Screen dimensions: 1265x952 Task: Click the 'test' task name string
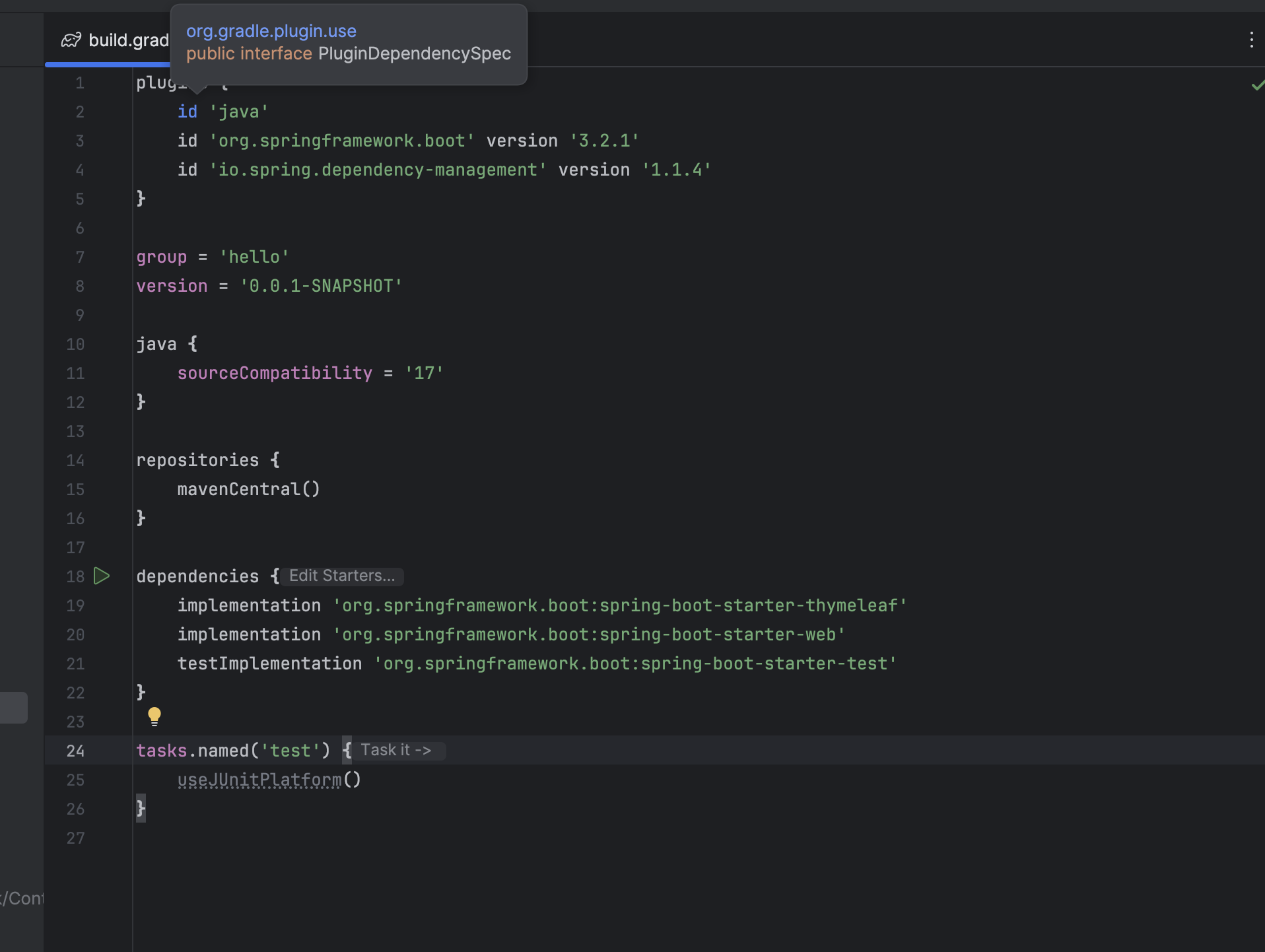pyautogui.click(x=290, y=751)
